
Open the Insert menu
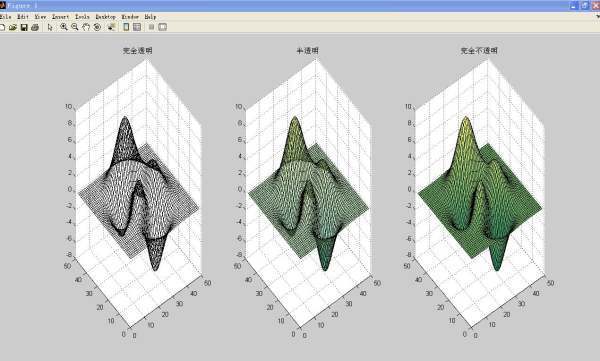click(x=60, y=17)
